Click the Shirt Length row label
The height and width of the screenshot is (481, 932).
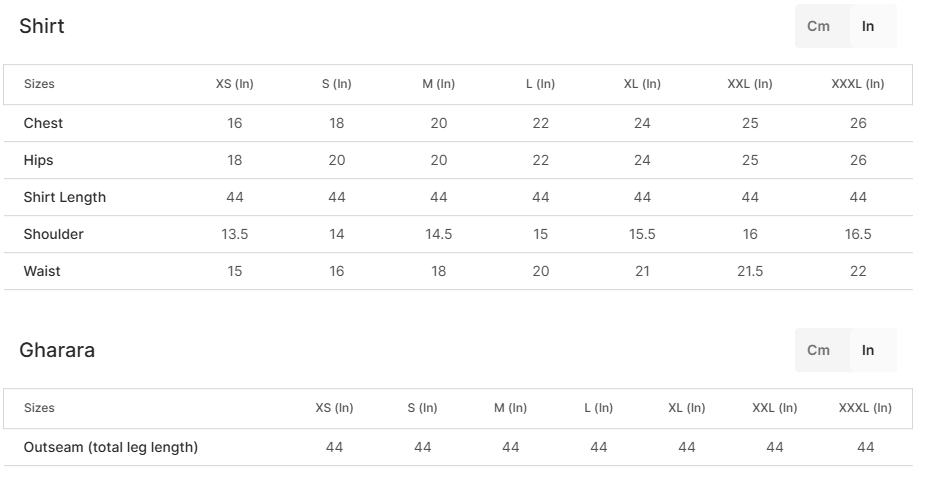click(x=65, y=197)
